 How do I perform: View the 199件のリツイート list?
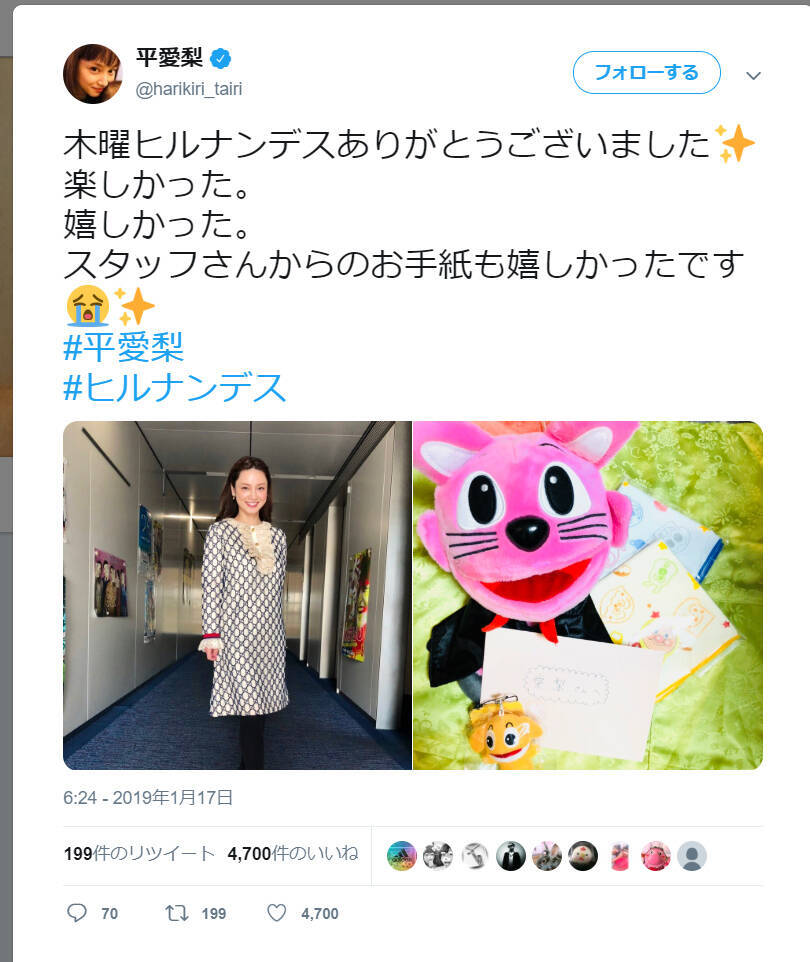pos(139,853)
